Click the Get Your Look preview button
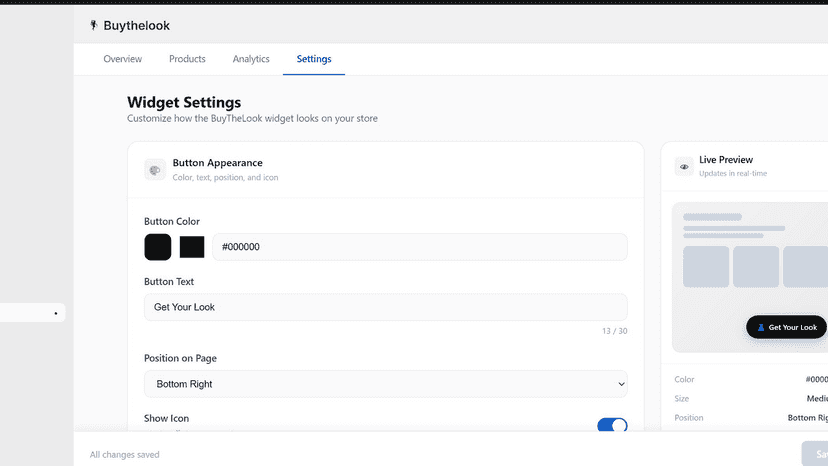This screenshot has width=828, height=466. [786, 327]
